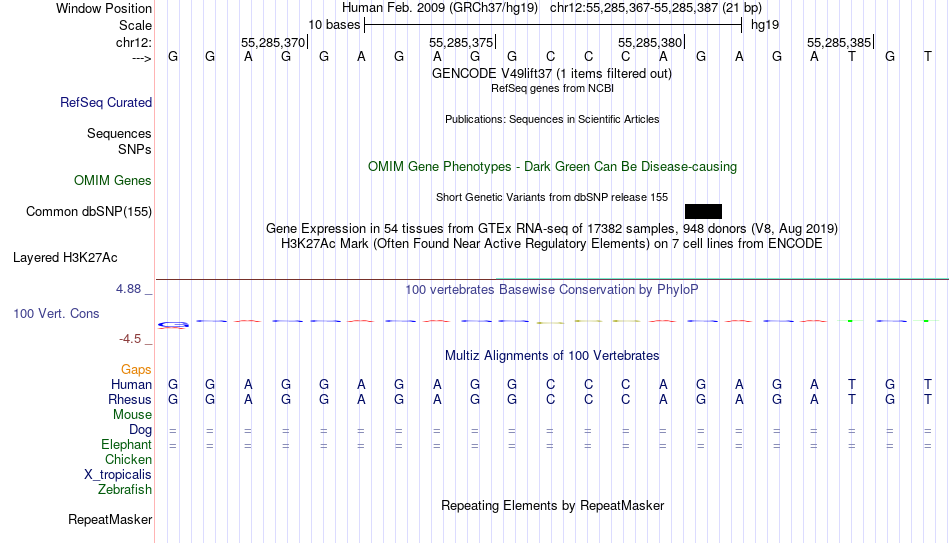Select the Chicken species label
The width and height of the screenshot is (950, 543).
tap(128, 459)
